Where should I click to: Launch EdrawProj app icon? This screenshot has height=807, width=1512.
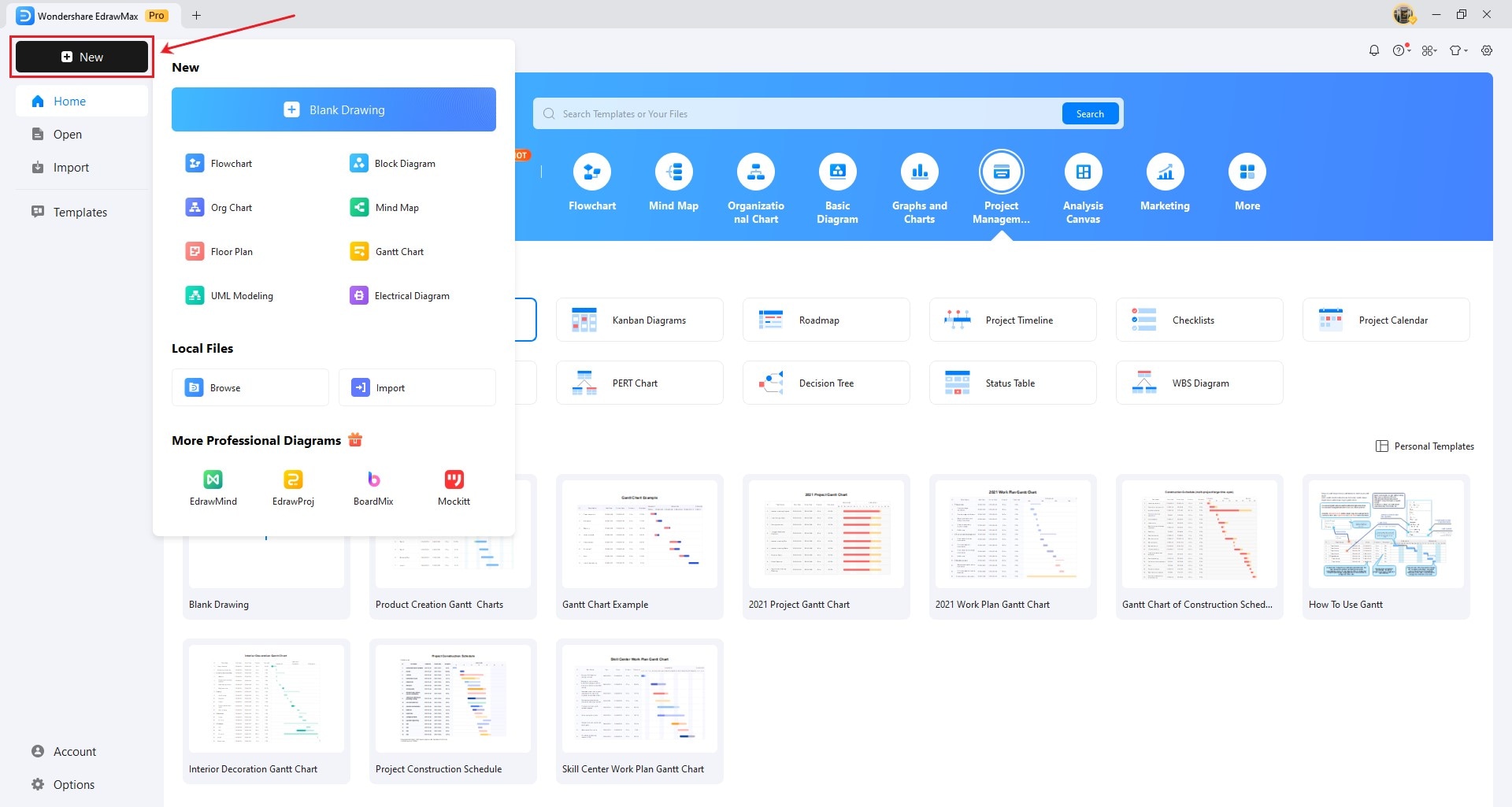293,479
